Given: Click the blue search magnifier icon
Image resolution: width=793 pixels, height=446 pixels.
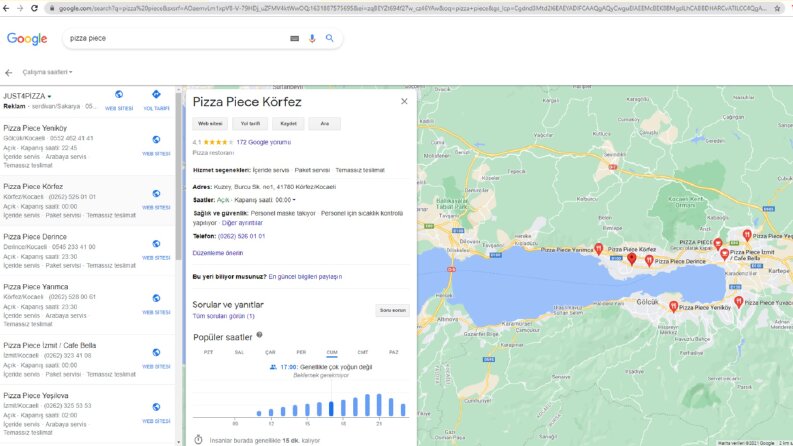Looking at the screenshot, I should click(330, 38).
